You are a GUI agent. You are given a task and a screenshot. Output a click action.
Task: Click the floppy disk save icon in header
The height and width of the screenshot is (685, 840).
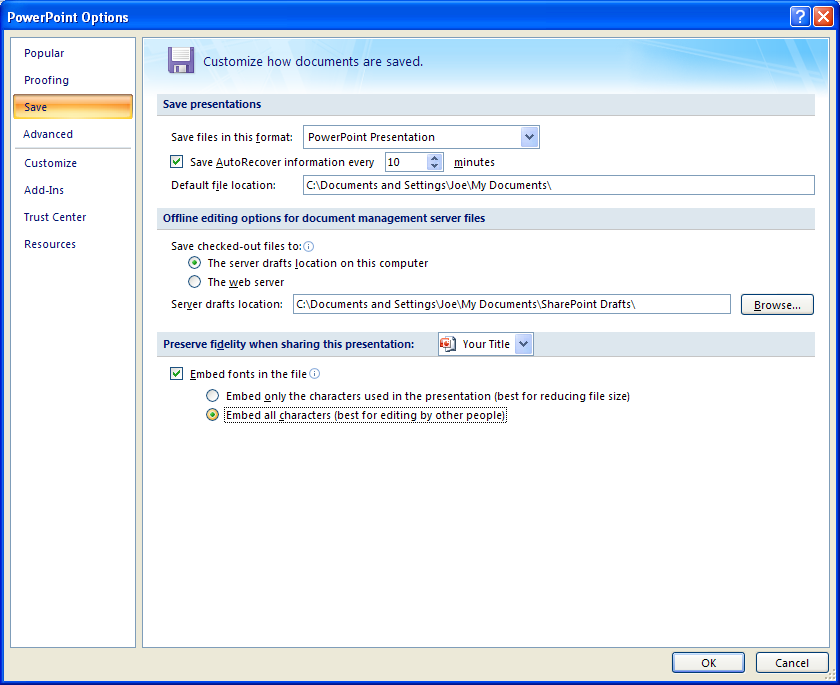click(x=181, y=60)
